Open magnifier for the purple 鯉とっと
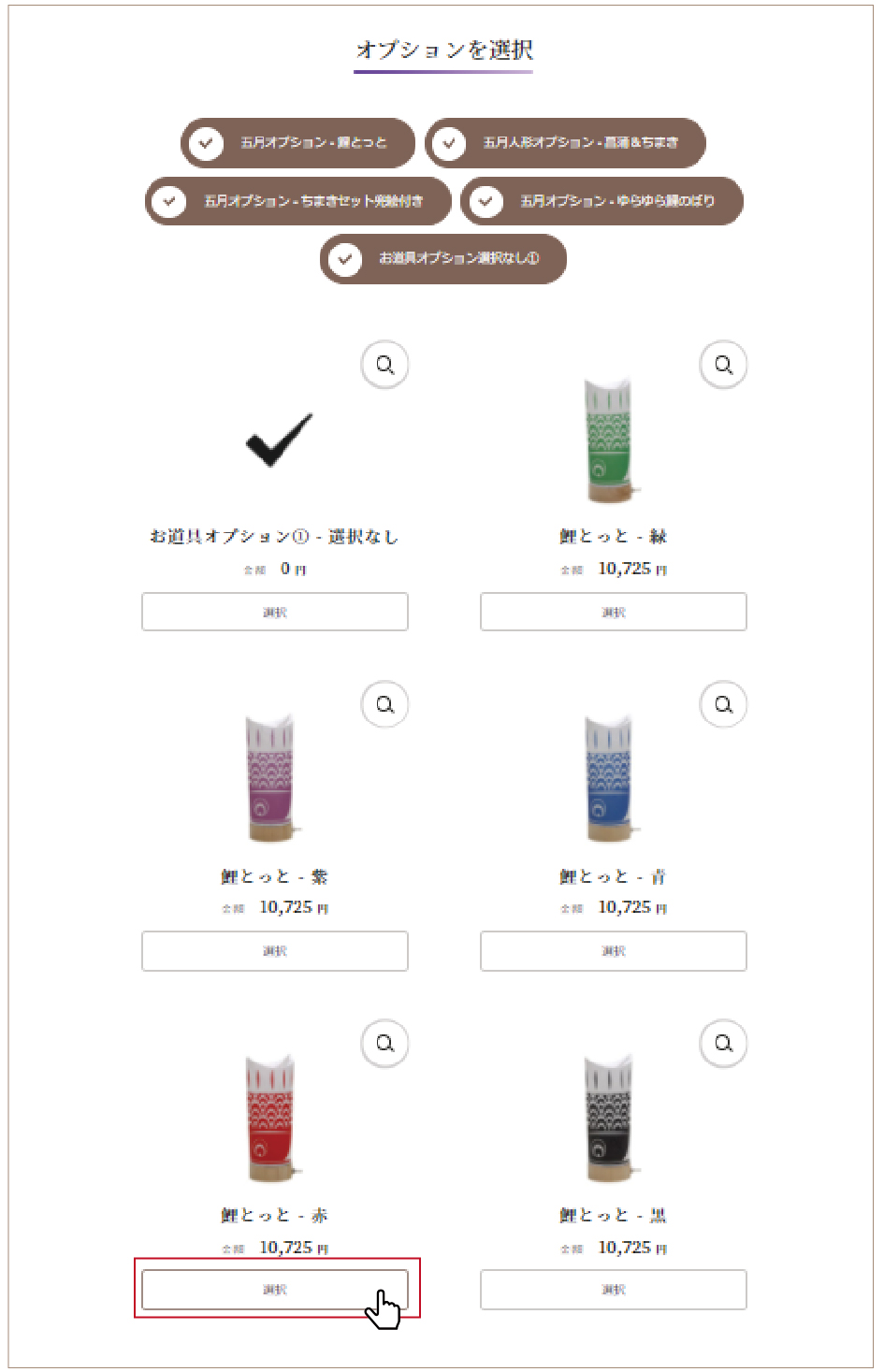 (x=384, y=704)
